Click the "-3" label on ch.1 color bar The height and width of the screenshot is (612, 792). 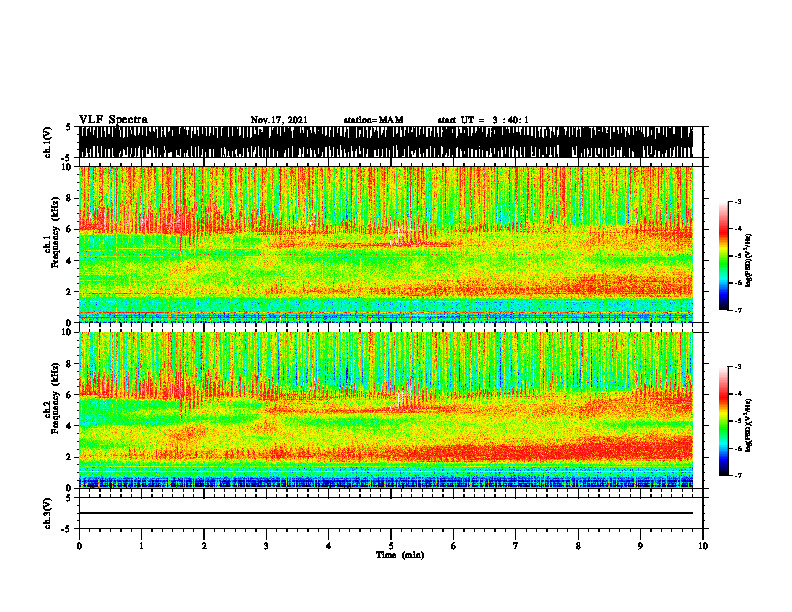coord(738,201)
